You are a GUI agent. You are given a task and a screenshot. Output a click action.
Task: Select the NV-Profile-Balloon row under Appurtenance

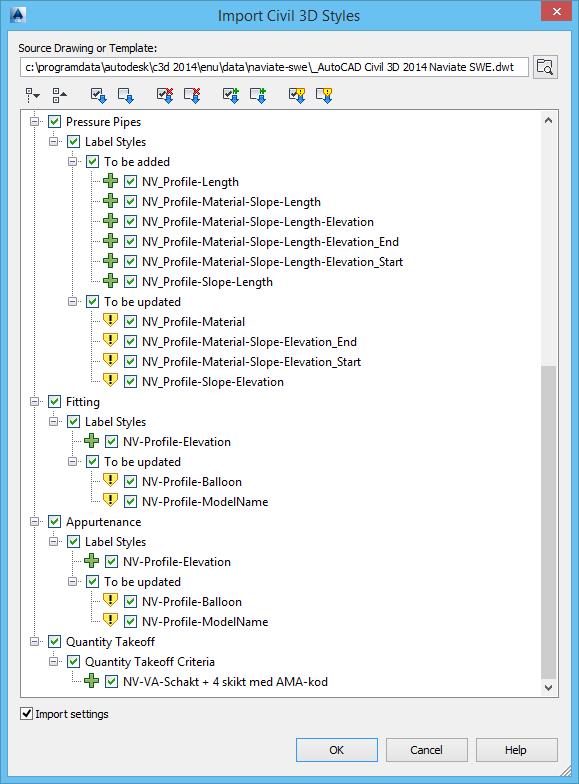[x=192, y=602]
